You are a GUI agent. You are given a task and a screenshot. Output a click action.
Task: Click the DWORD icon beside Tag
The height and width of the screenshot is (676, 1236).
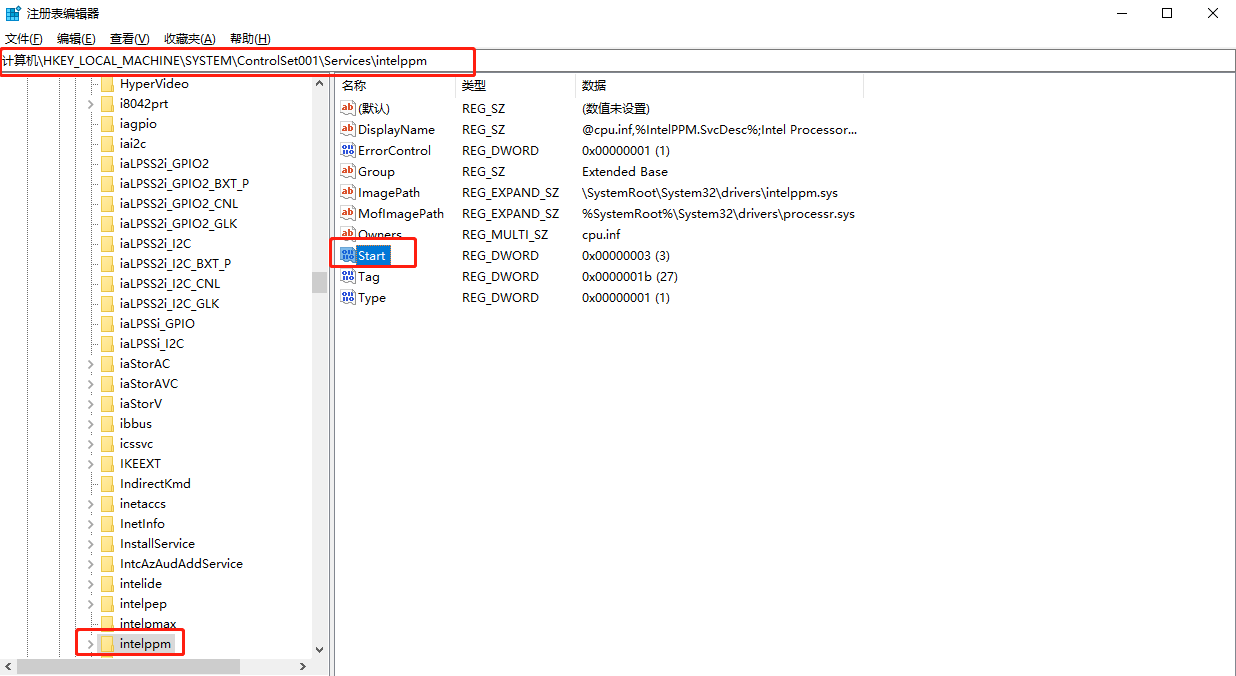348,276
